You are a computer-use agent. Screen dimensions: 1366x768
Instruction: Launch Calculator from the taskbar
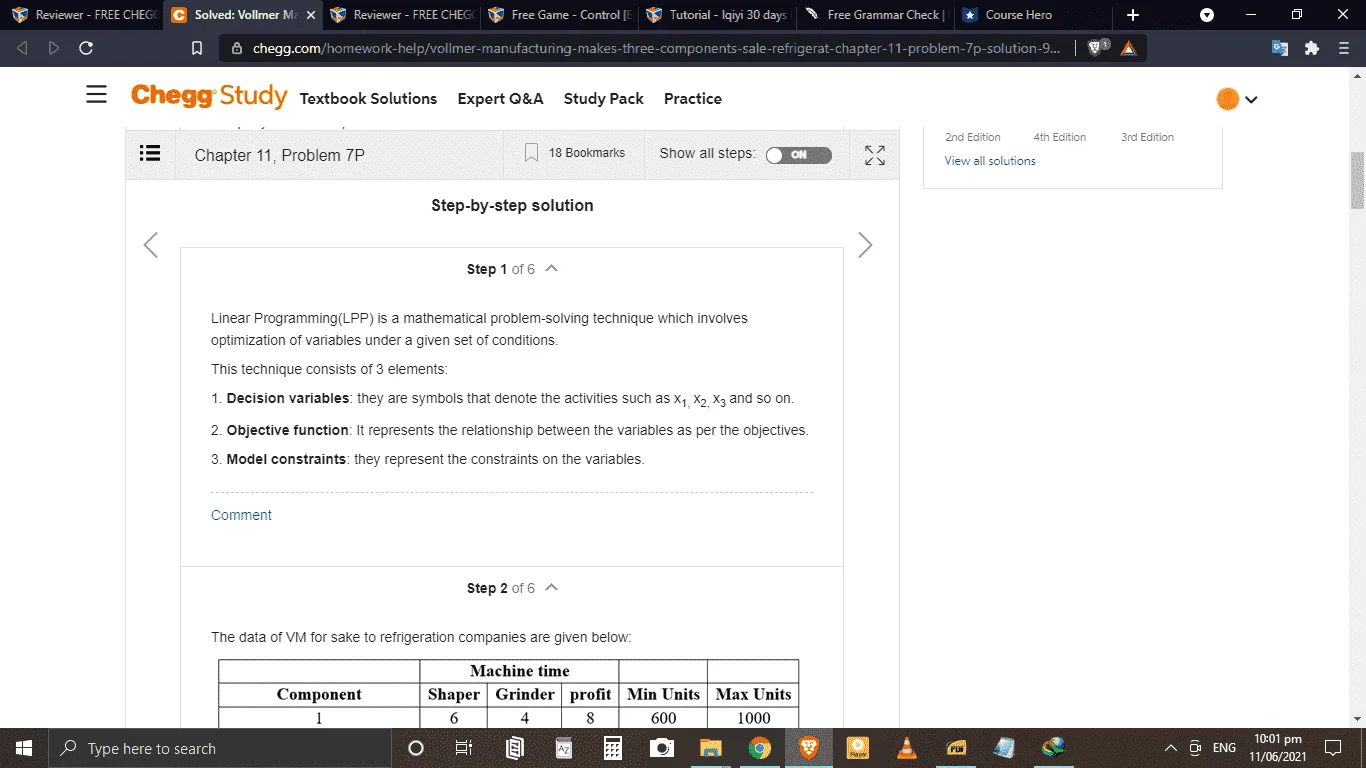[613, 748]
